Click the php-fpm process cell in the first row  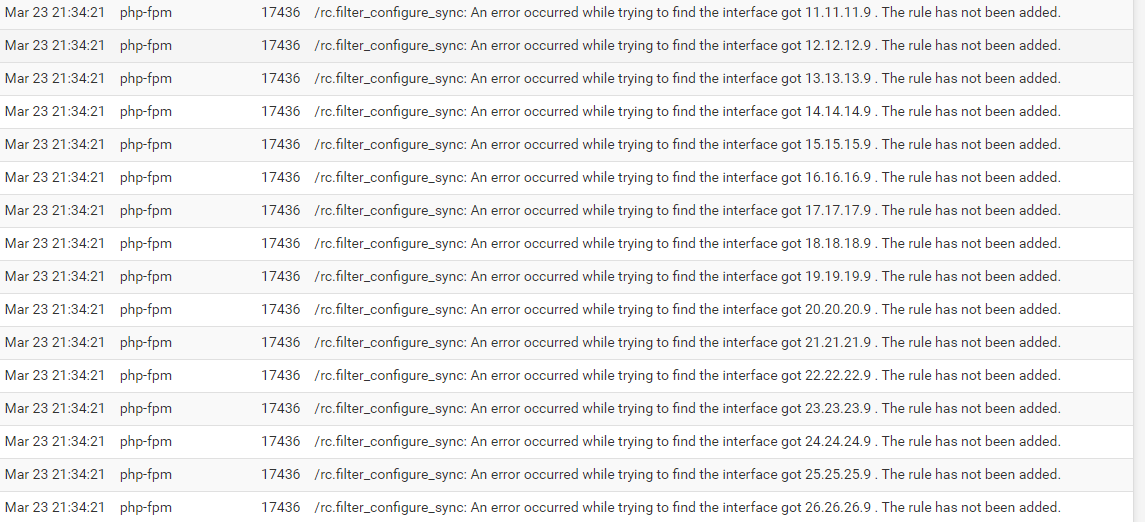[146, 12]
